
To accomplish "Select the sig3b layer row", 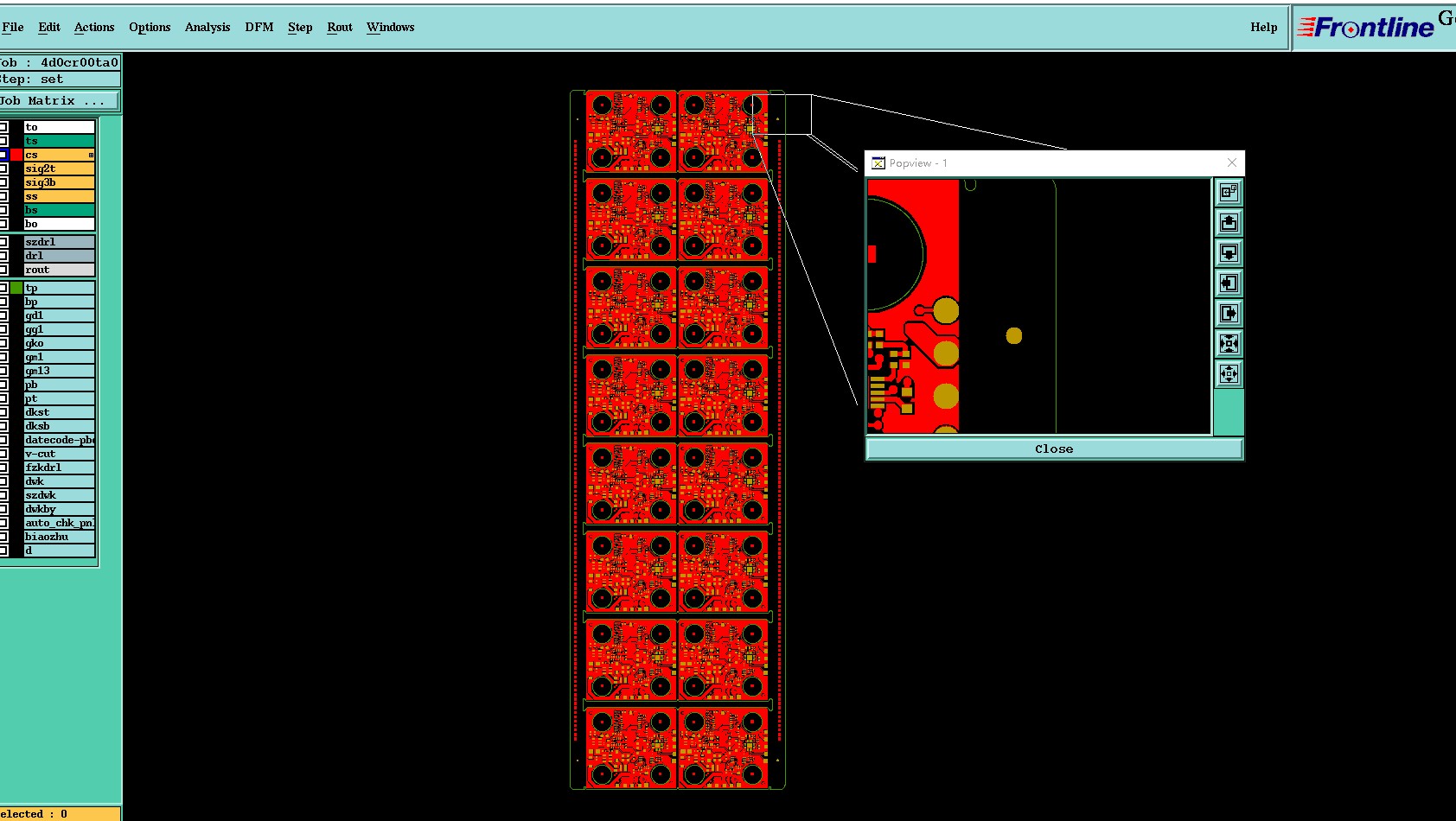I will 59,182.
